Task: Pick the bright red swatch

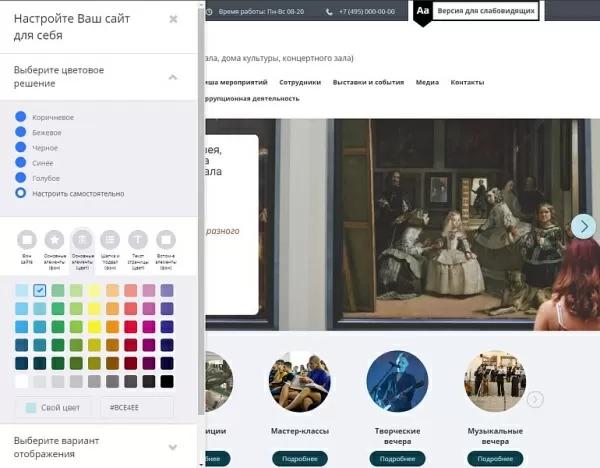Action: 130,327
